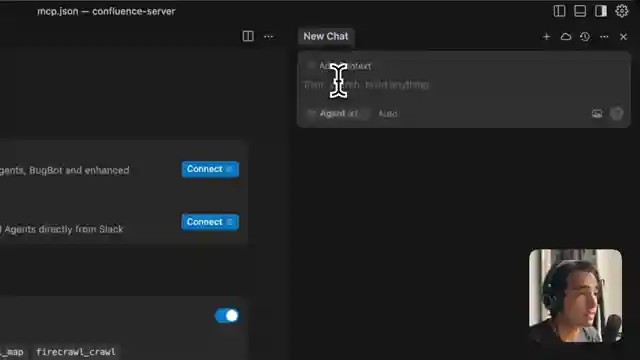Open editor more actions ellipsis
This screenshot has height=360, width=640.
click(x=269, y=37)
